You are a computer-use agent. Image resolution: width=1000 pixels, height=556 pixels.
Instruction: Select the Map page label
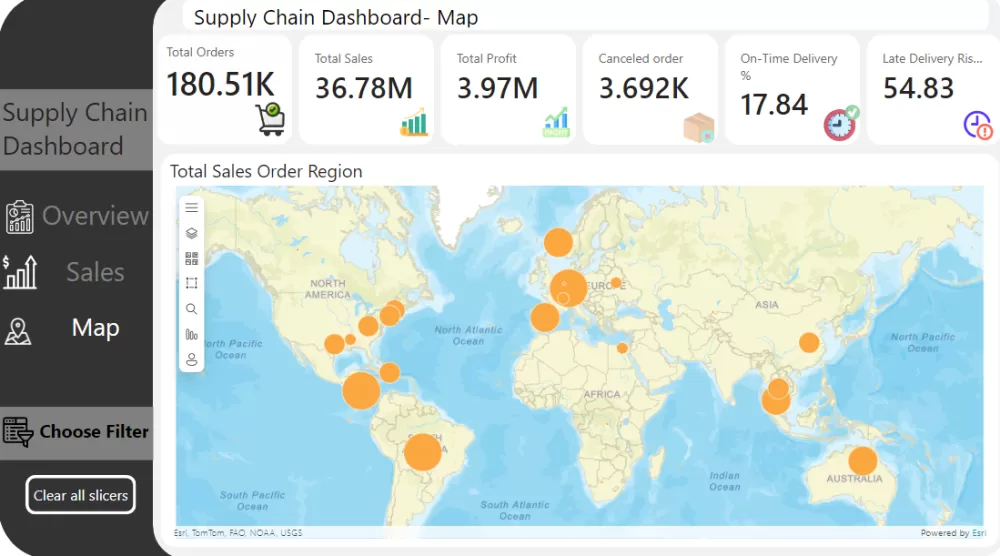(x=95, y=328)
